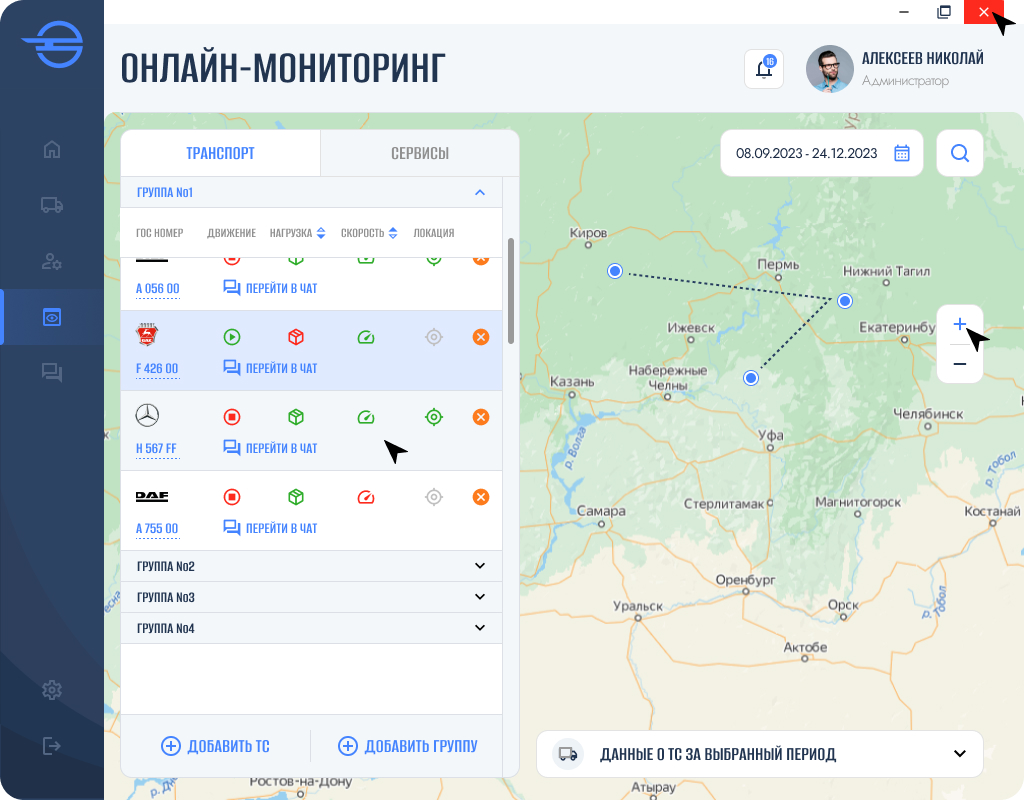Click the red speed icon for DAF A 755 00

[366, 496]
